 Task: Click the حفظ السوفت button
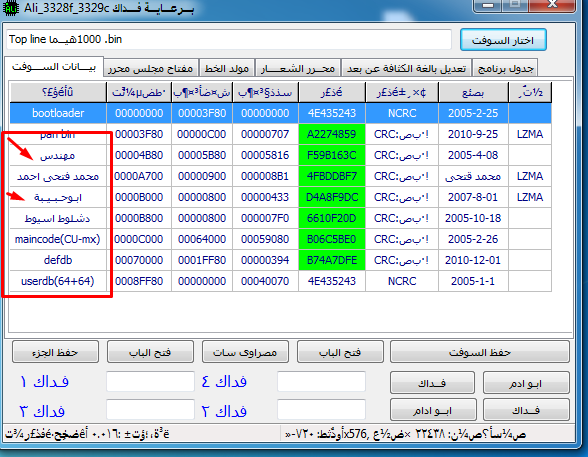[x=480, y=352]
